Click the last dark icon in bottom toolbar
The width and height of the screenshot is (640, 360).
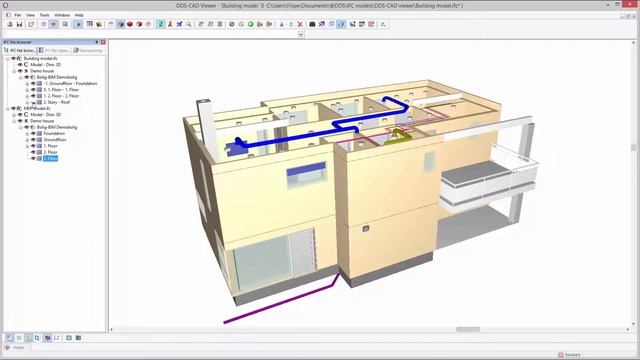click(78, 338)
